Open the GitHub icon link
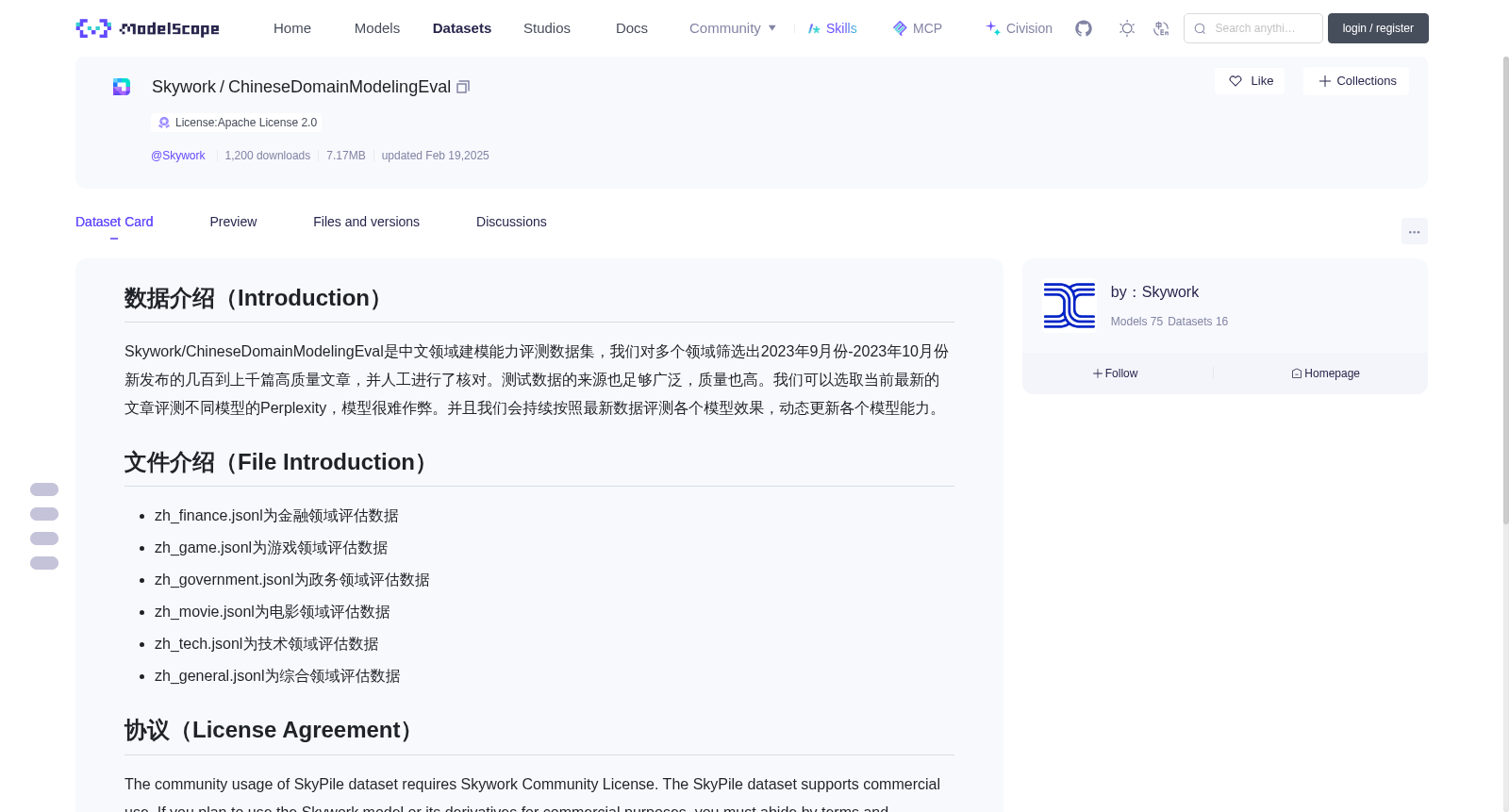1509x812 pixels. point(1084,28)
